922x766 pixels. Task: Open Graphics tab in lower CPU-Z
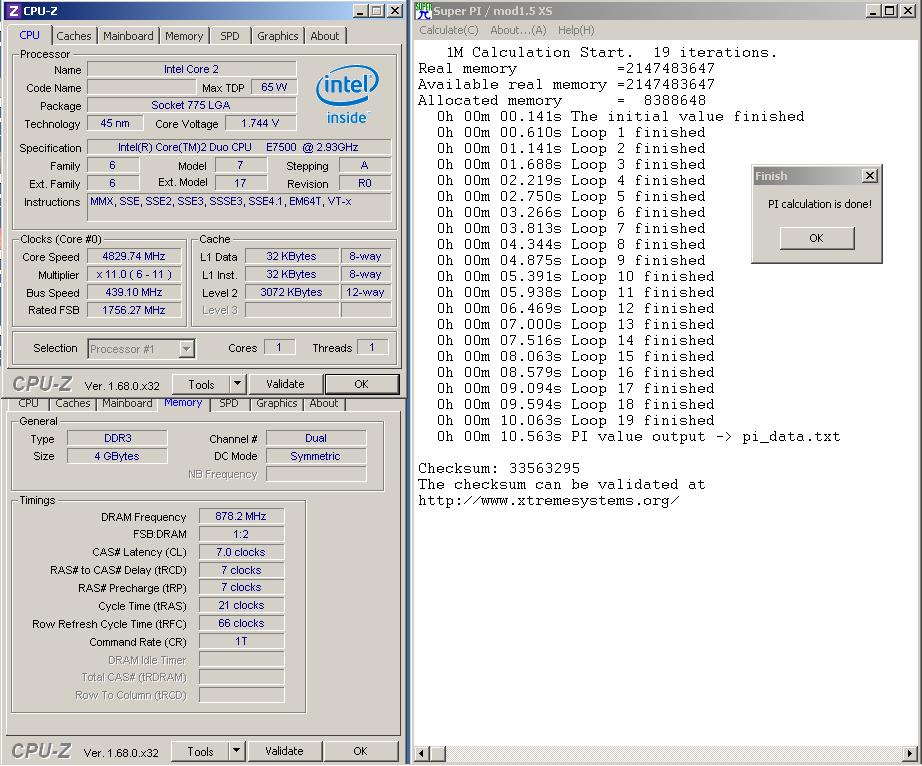276,403
